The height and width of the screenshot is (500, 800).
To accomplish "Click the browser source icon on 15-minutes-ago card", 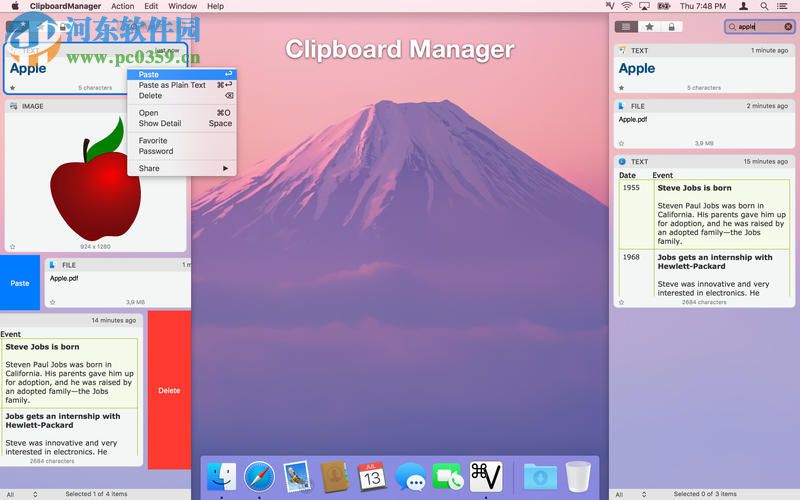I will (622, 161).
